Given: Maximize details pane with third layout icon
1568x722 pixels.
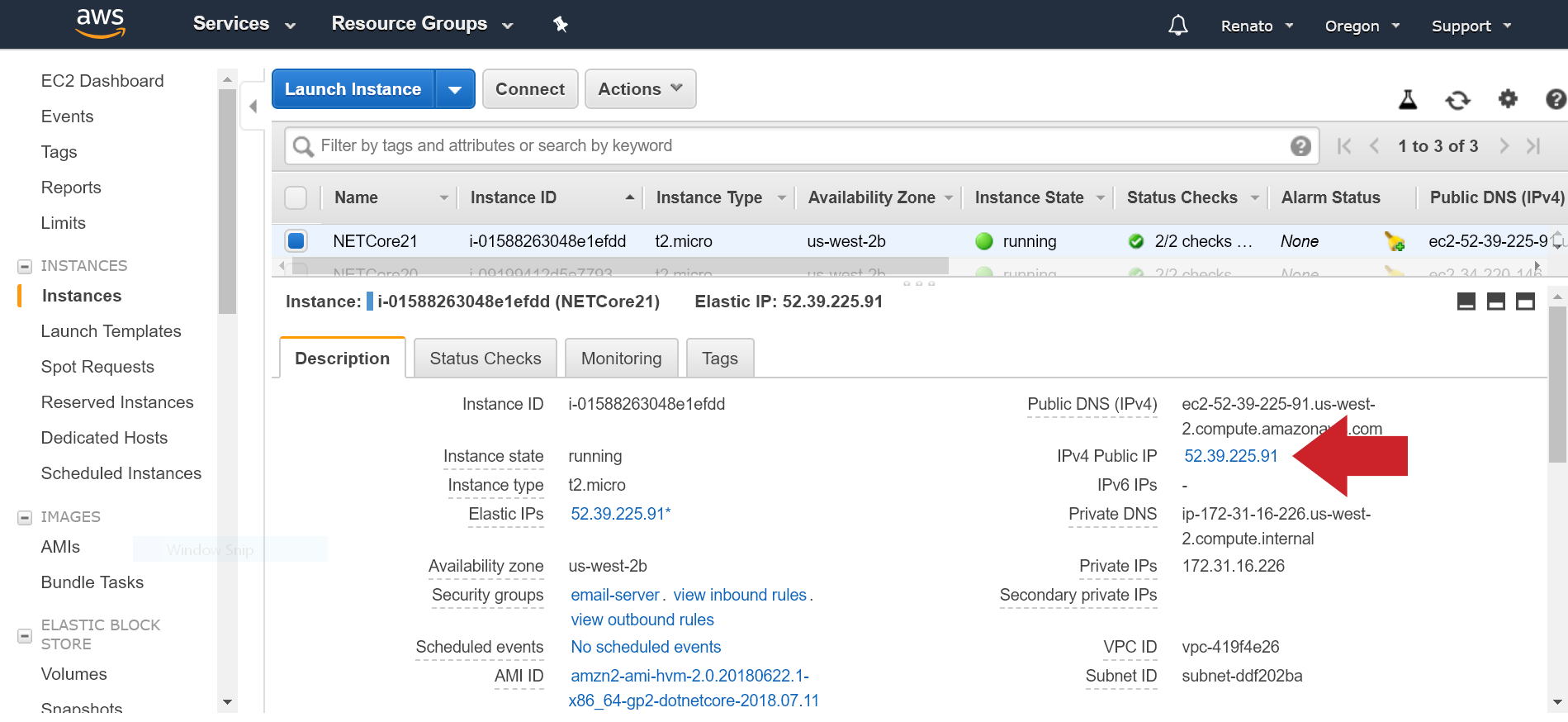Looking at the screenshot, I should pos(1526,302).
